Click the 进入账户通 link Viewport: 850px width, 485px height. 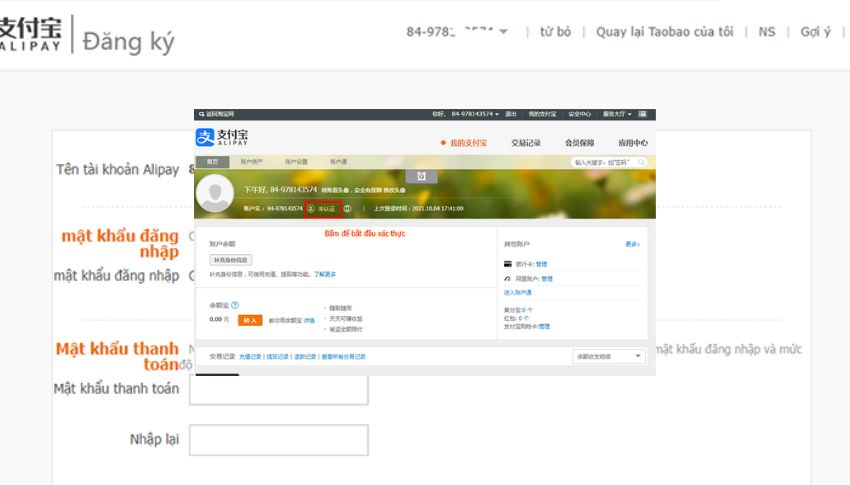(x=518, y=293)
